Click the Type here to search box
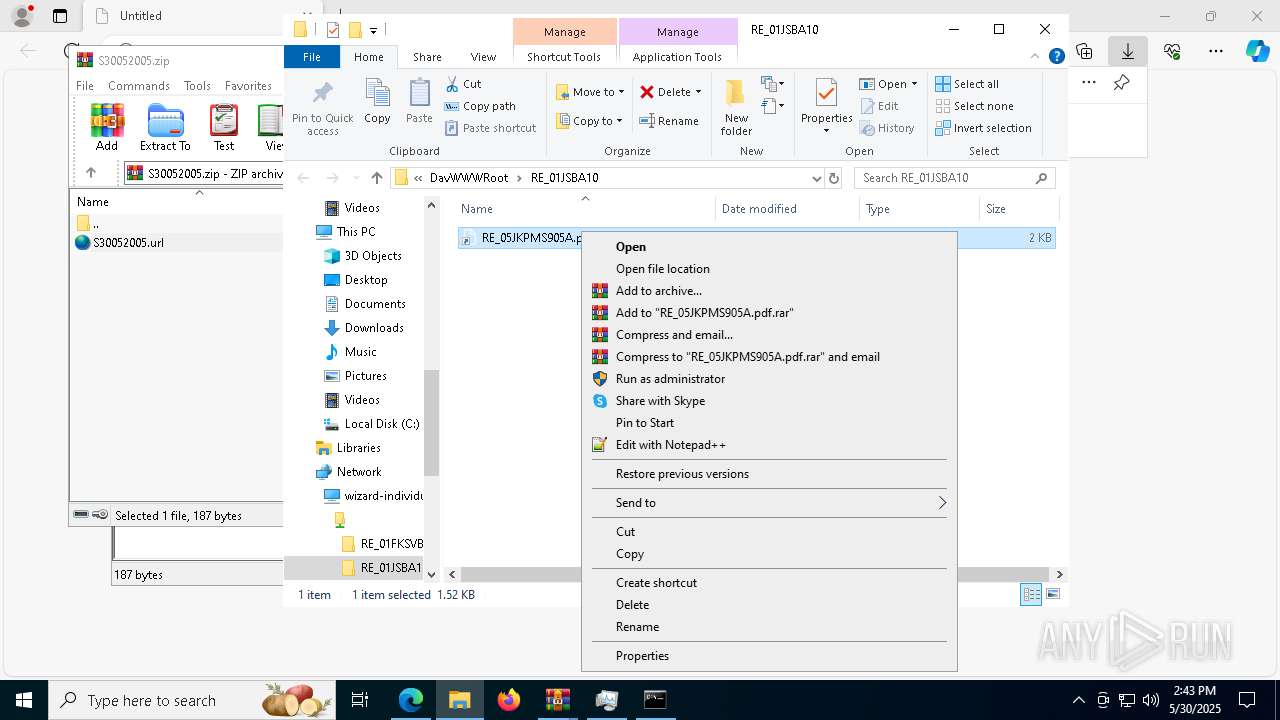The height and width of the screenshot is (720, 1280). coord(192,700)
